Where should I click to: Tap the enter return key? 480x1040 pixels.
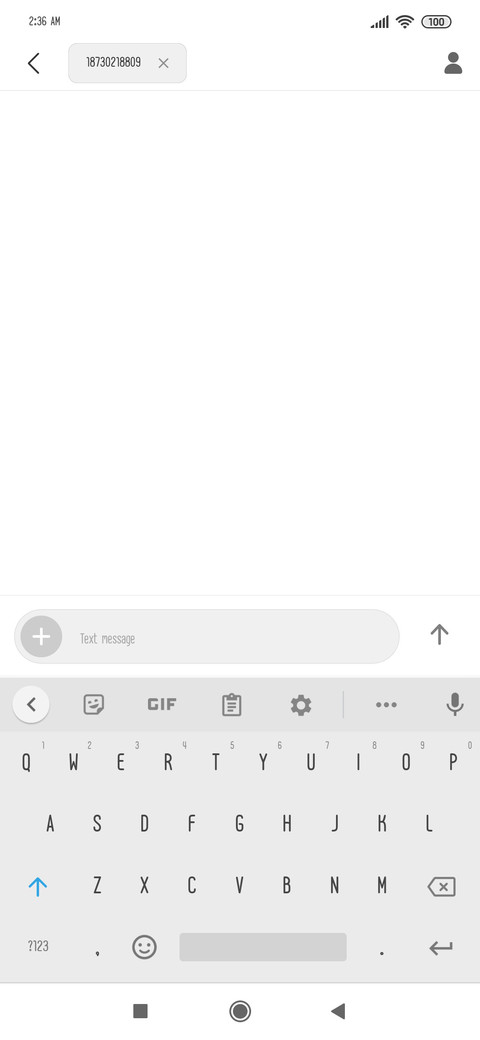point(441,948)
